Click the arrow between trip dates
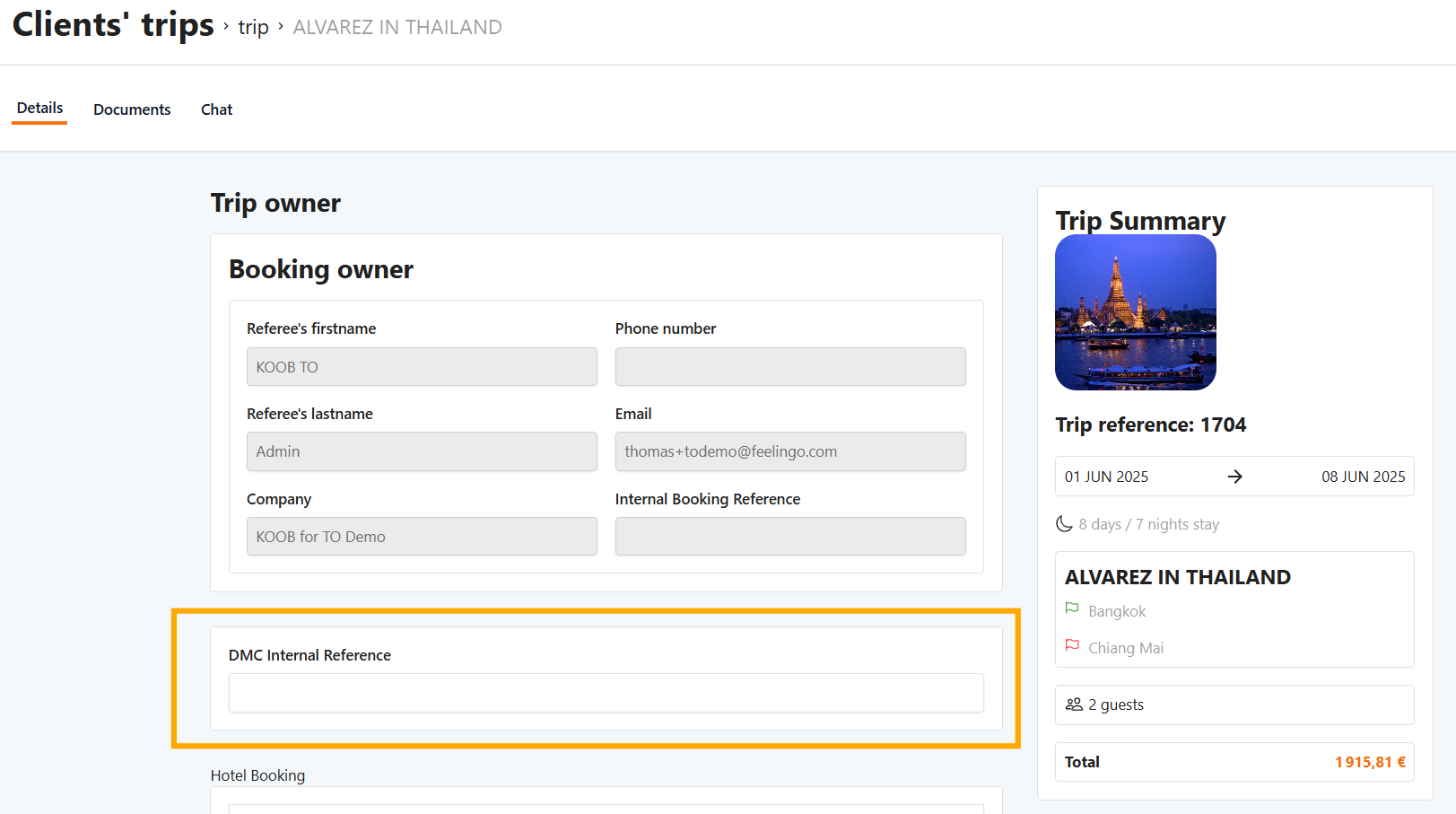 [x=1234, y=477]
